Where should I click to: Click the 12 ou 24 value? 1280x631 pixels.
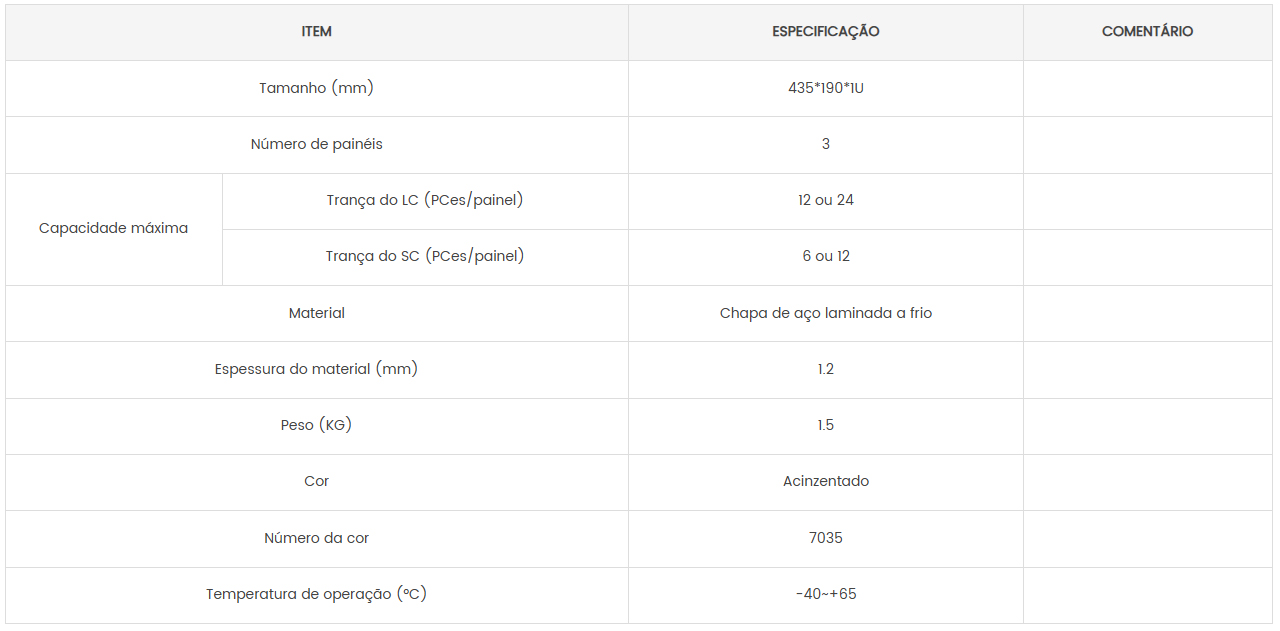point(826,200)
